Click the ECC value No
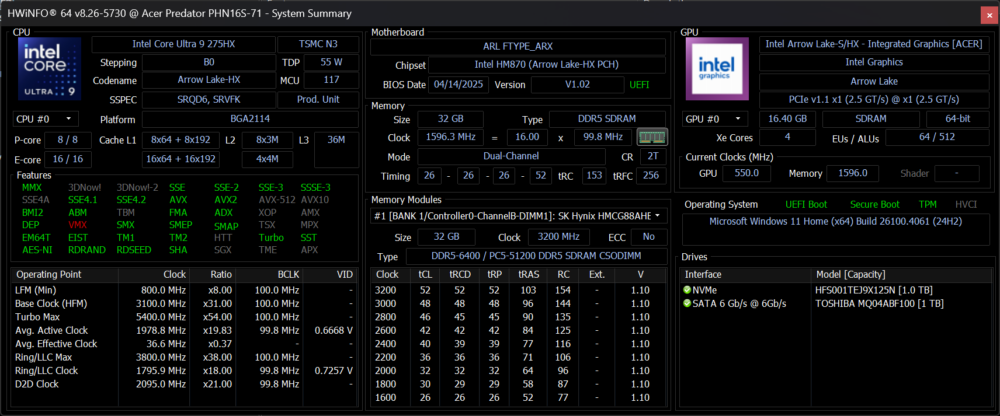1000x416 pixels. tap(649, 237)
